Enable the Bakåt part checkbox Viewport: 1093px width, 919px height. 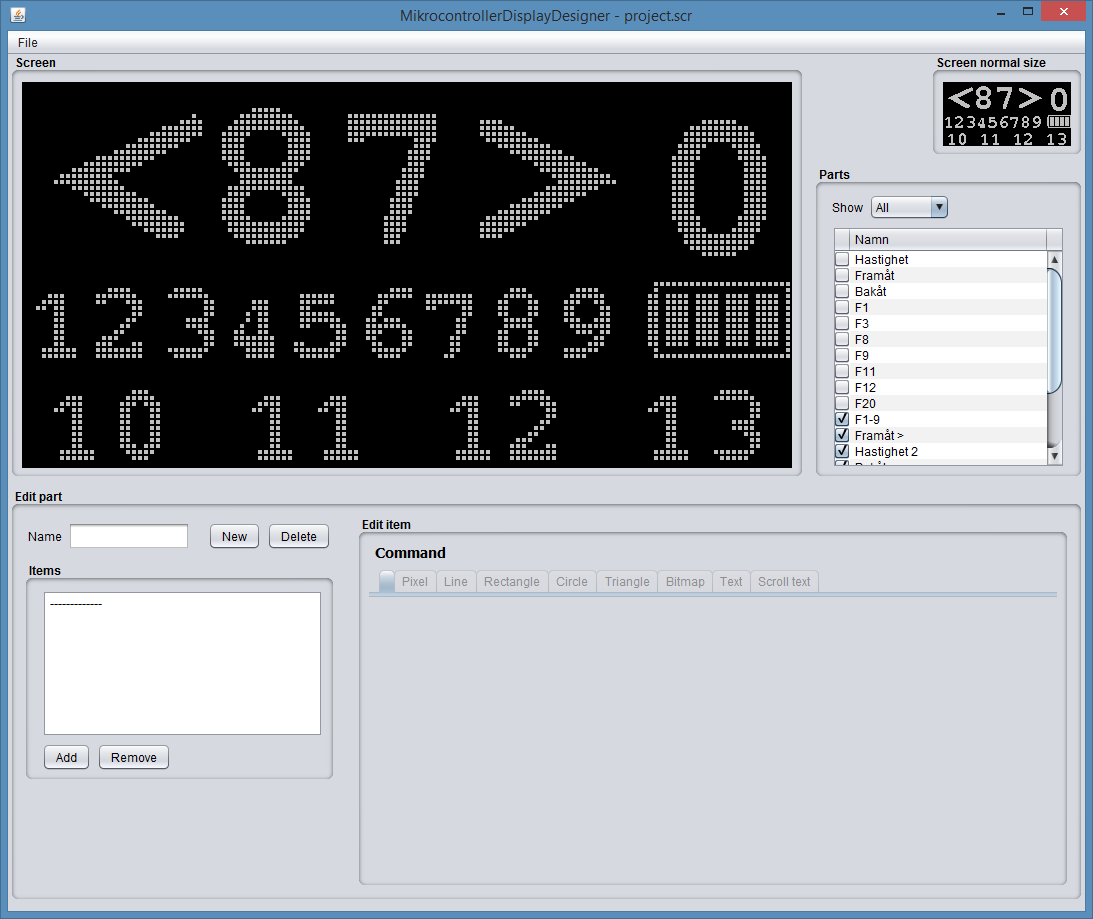click(842, 291)
